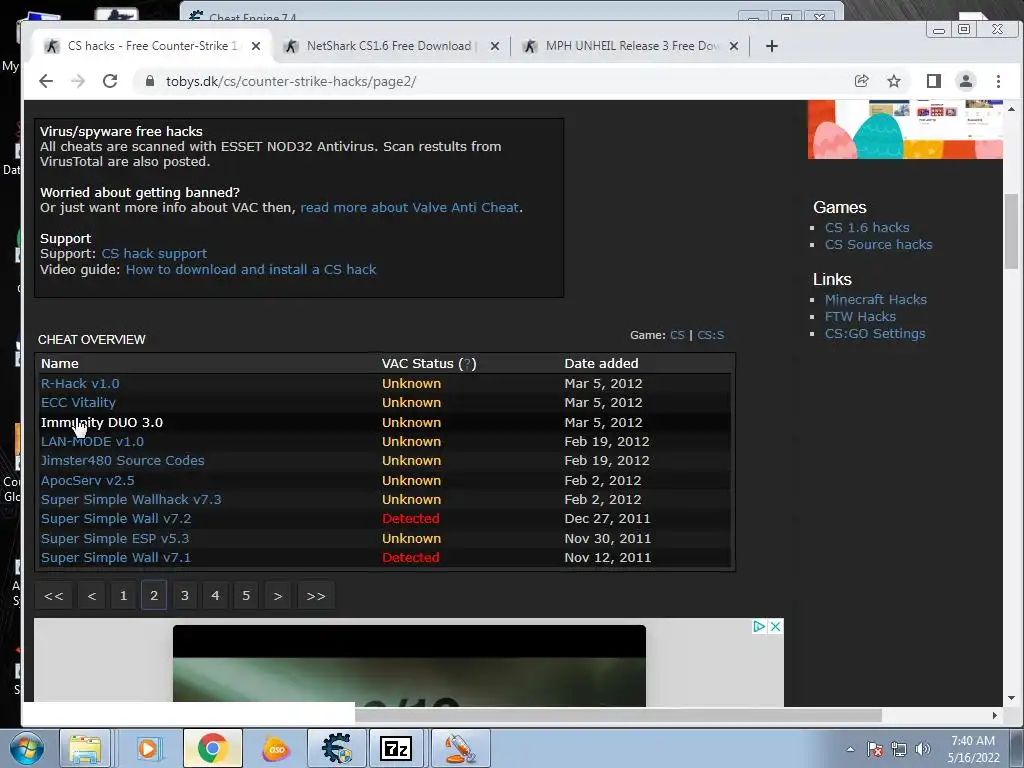Switch to MPH UNHEIL Release 3 tab

tap(632, 46)
